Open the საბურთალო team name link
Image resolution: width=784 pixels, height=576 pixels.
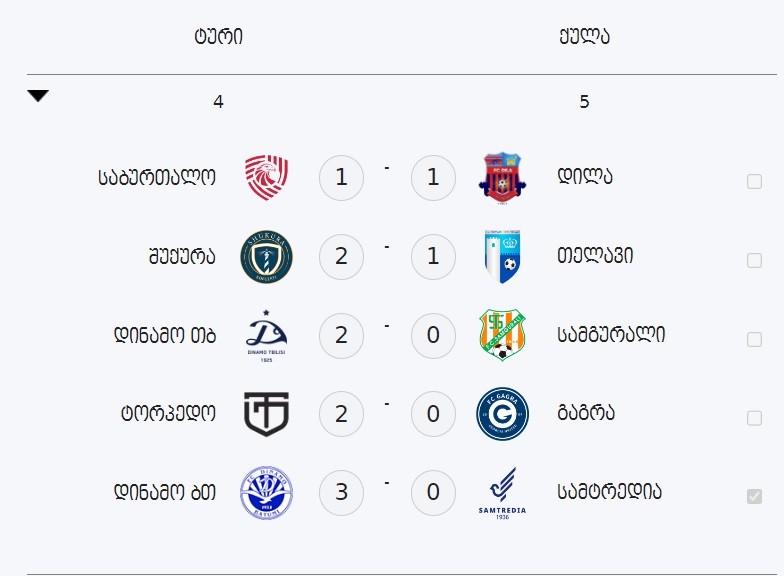[157, 177]
